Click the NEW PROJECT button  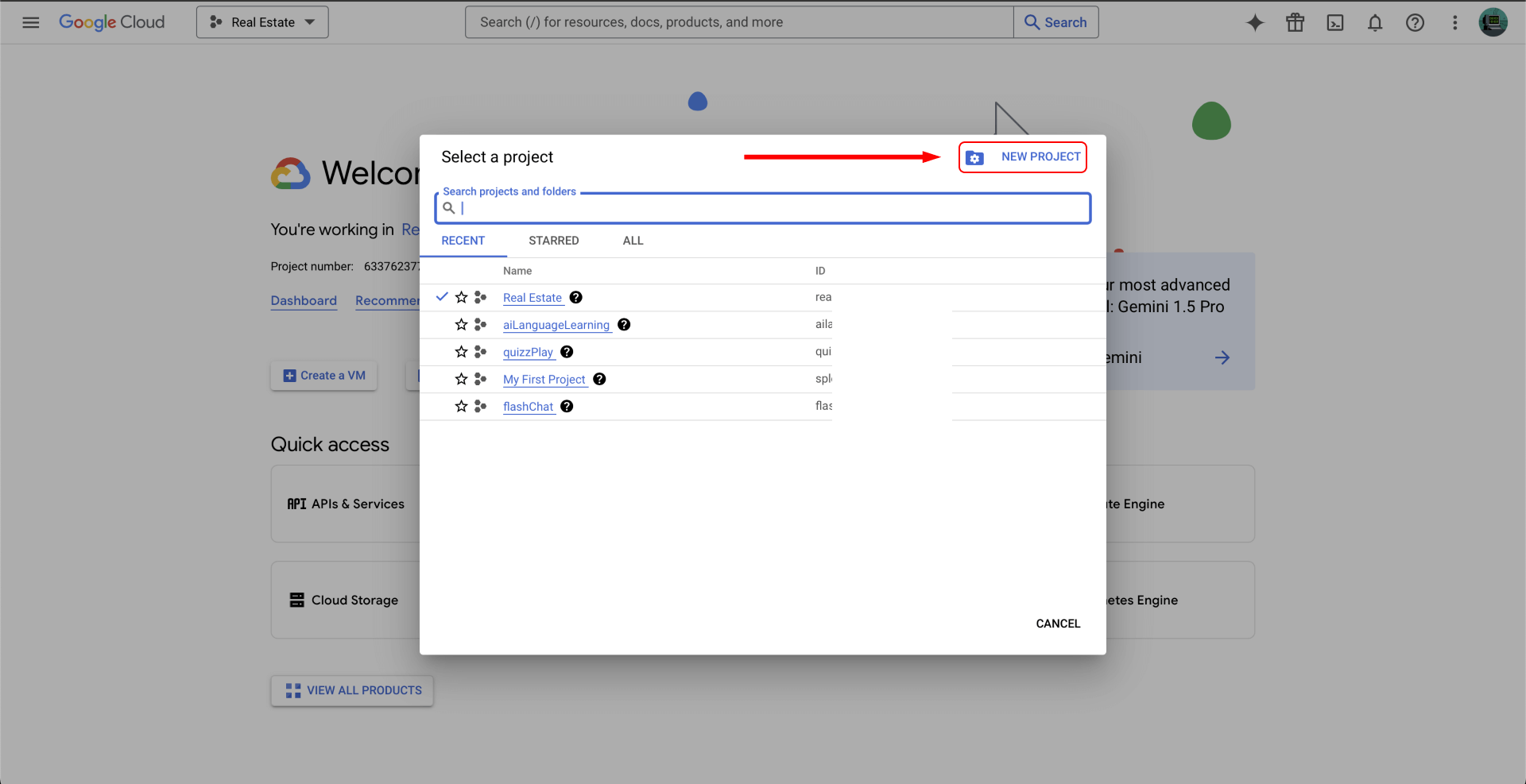click(1023, 157)
